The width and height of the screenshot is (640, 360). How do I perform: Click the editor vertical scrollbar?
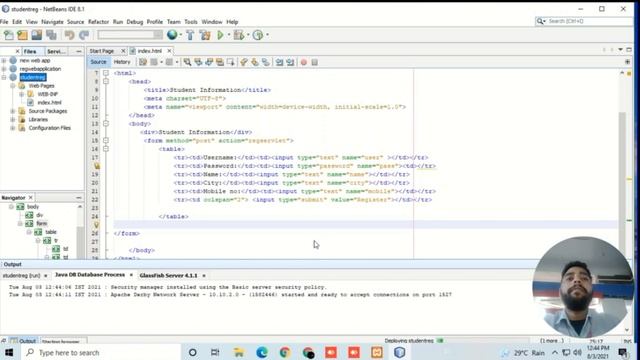click(622, 163)
